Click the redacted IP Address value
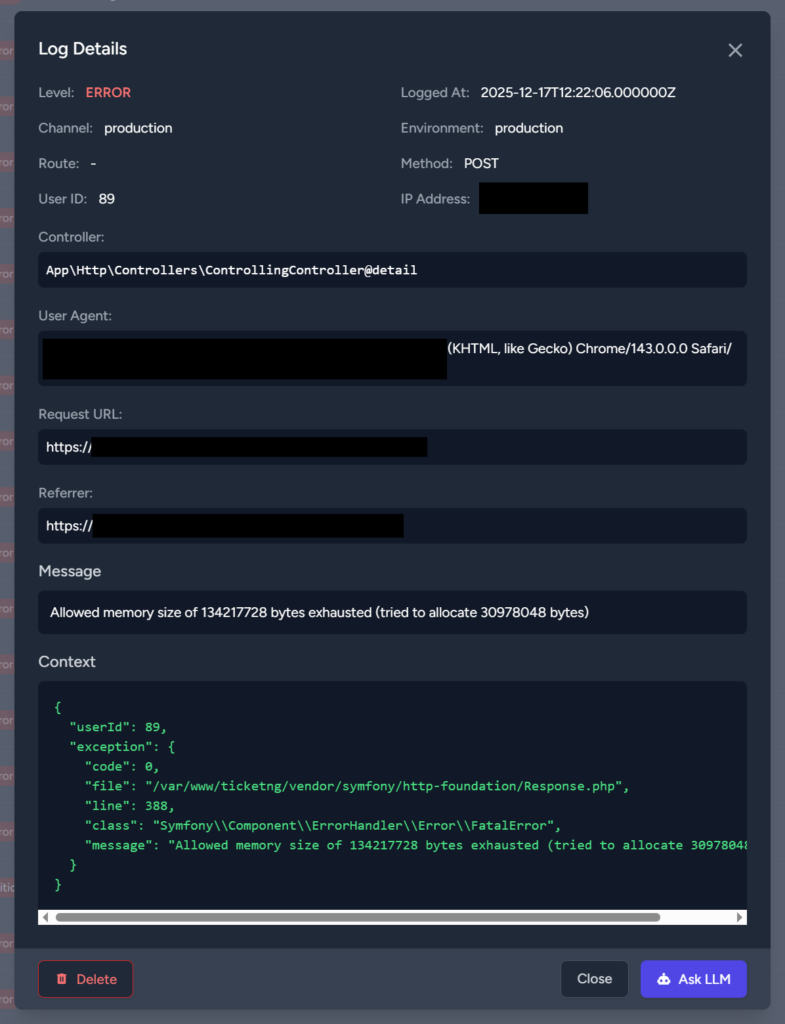The image size is (785, 1024). click(x=533, y=199)
